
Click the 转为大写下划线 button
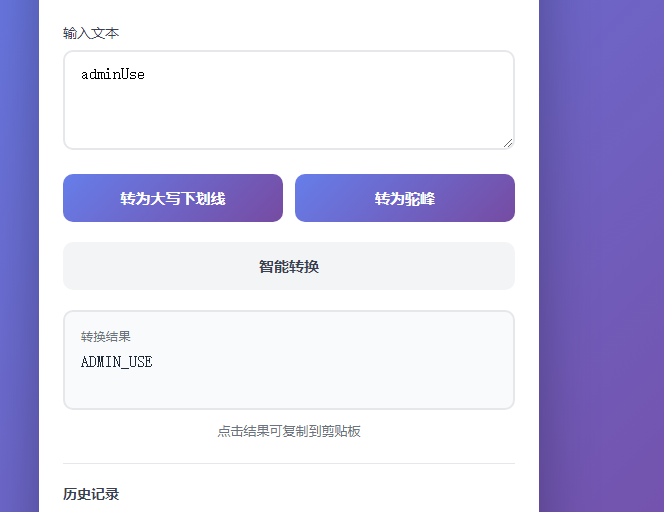pyautogui.click(x=173, y=198)
